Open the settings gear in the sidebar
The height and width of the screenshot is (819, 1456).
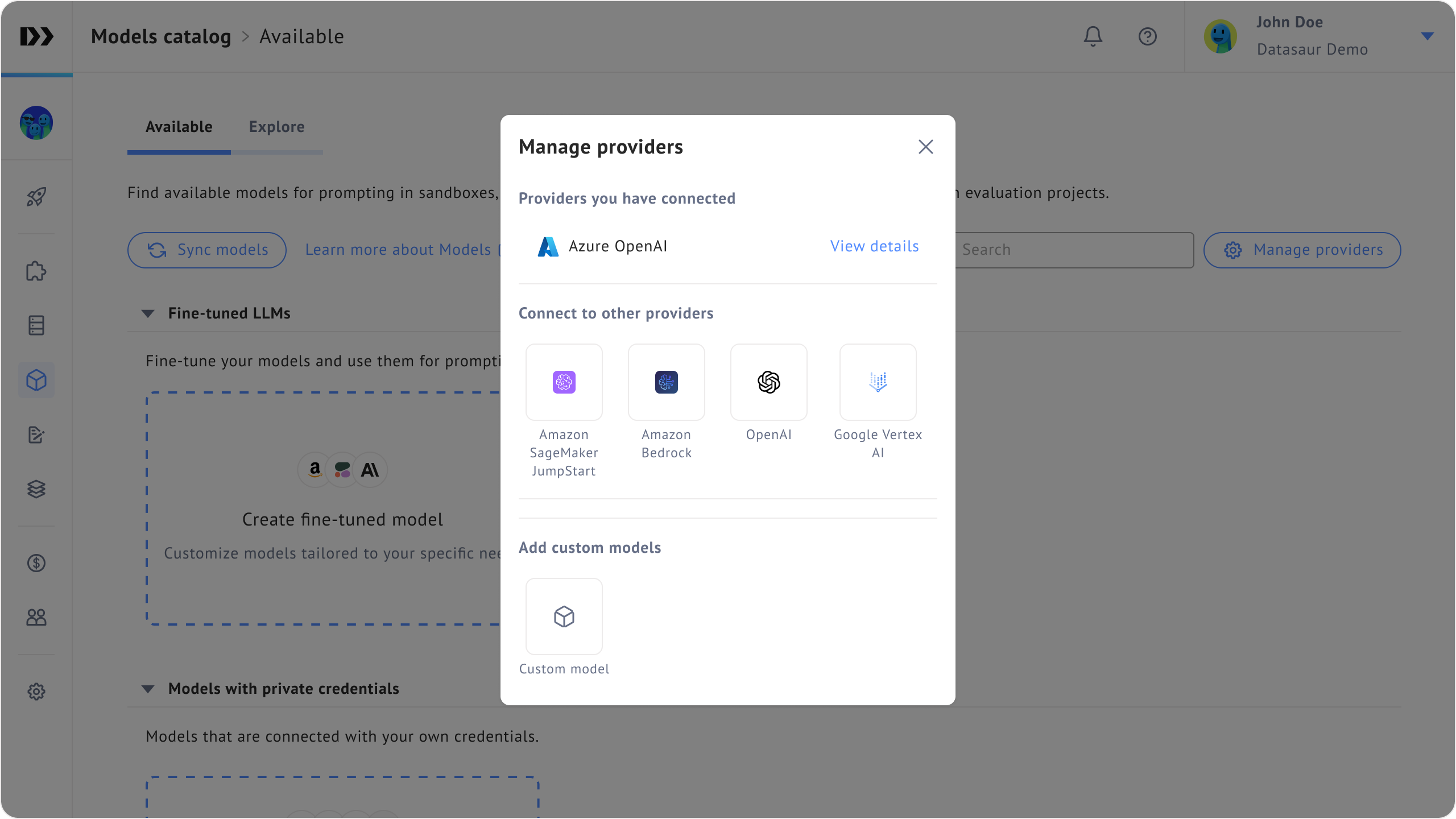(36, 692)
